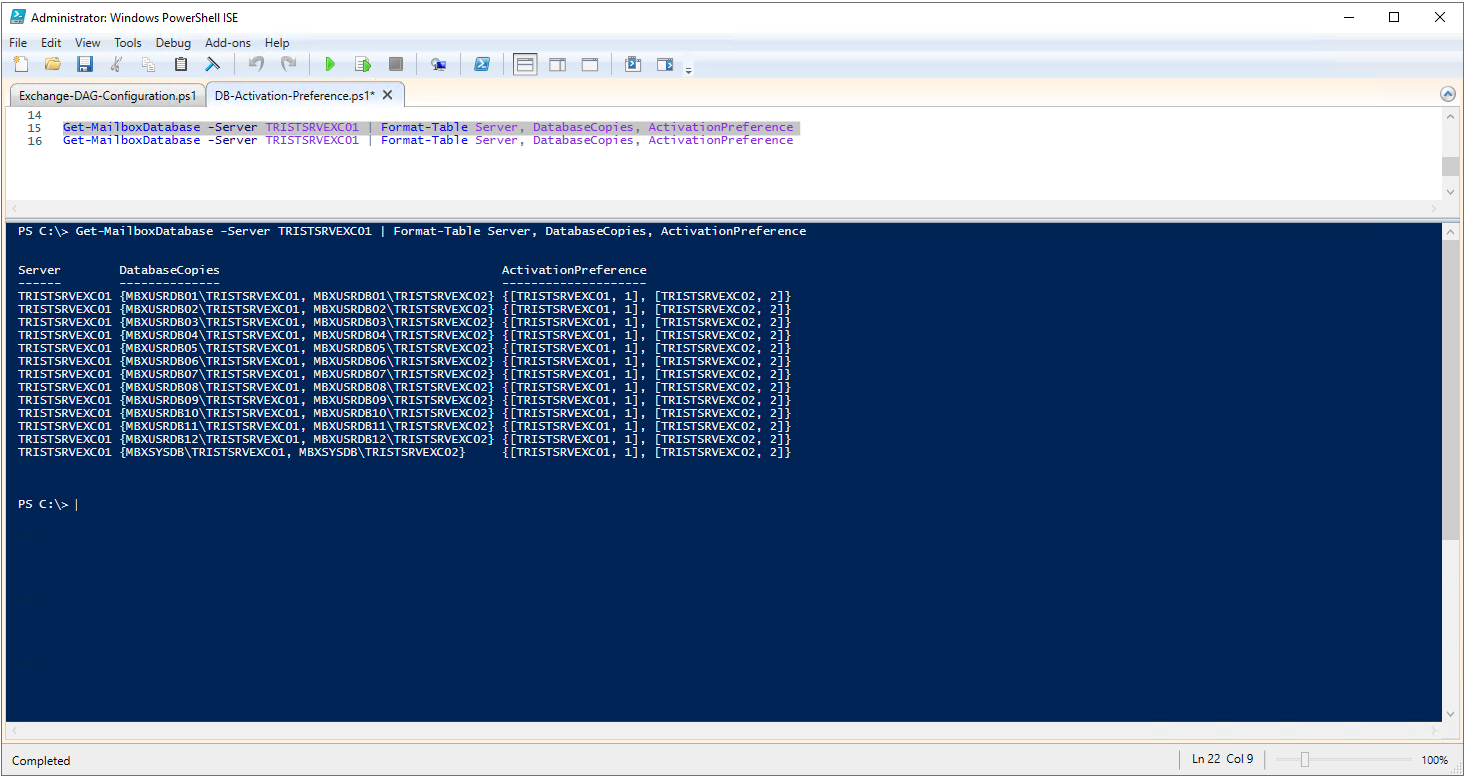Open the Edit menu
Screen dimensions: 1465x776
51,43
